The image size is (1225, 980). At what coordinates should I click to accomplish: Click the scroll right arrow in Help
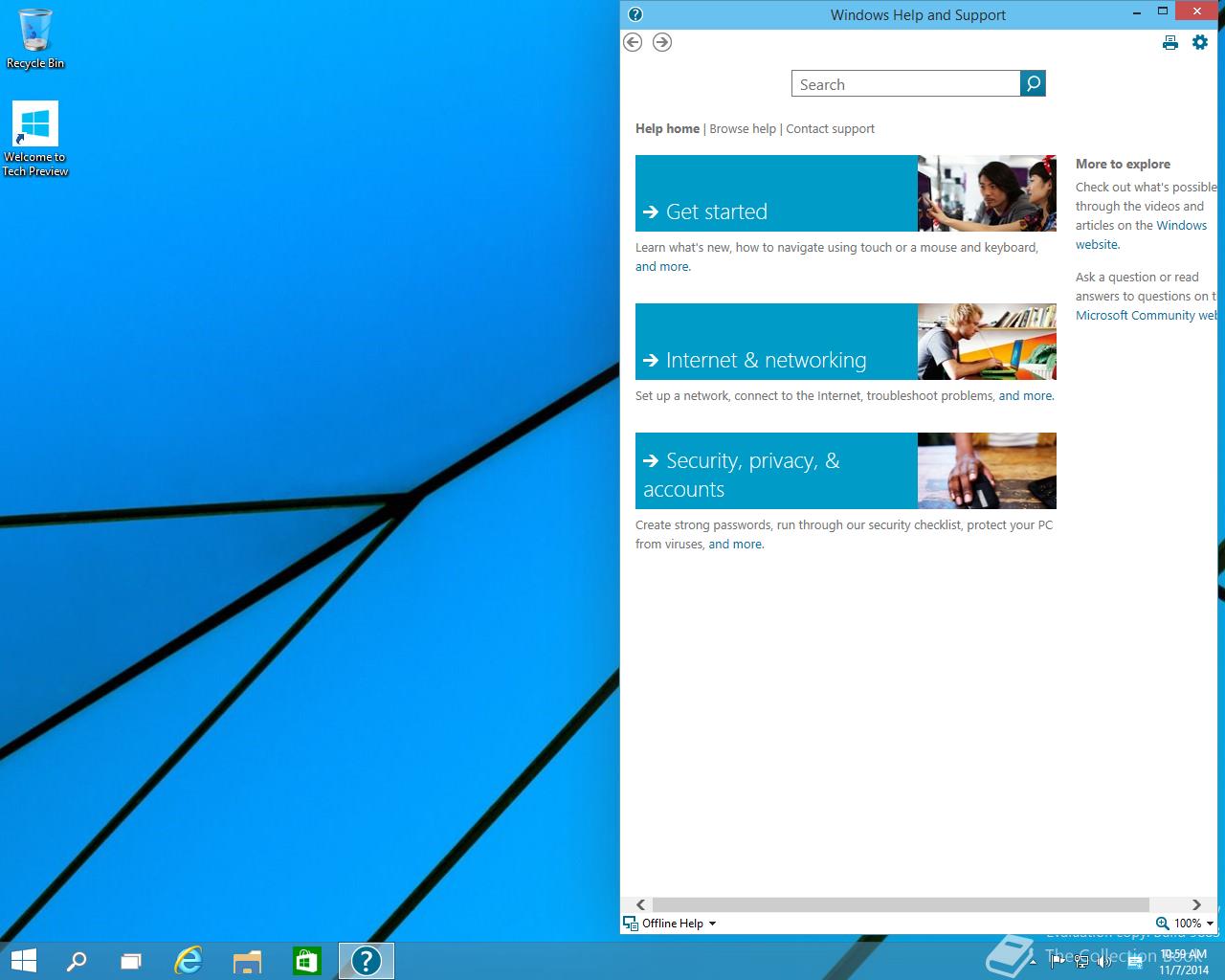click(1196, 904)
